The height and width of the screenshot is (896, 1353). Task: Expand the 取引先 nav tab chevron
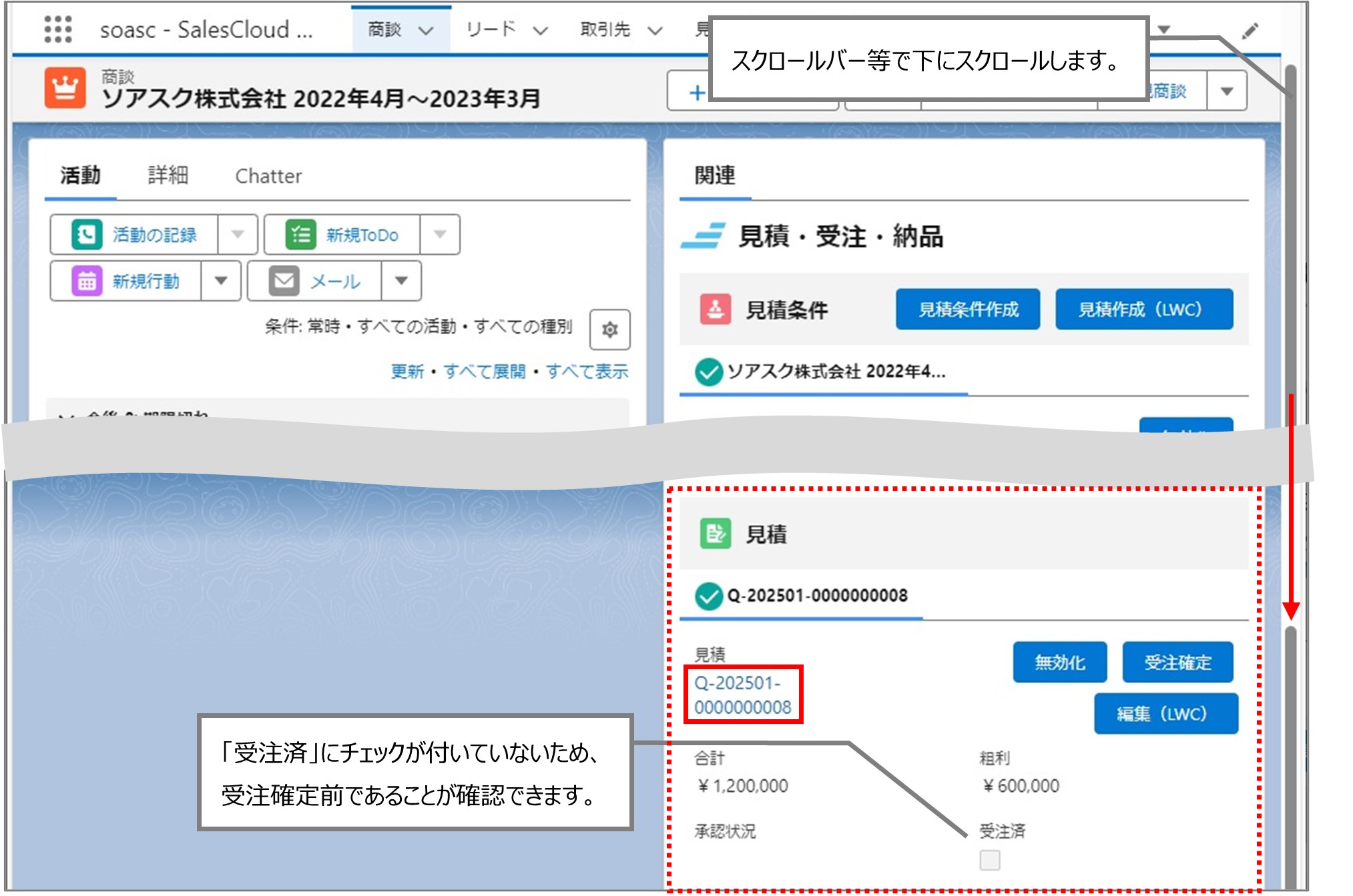[x=655, y=31]
